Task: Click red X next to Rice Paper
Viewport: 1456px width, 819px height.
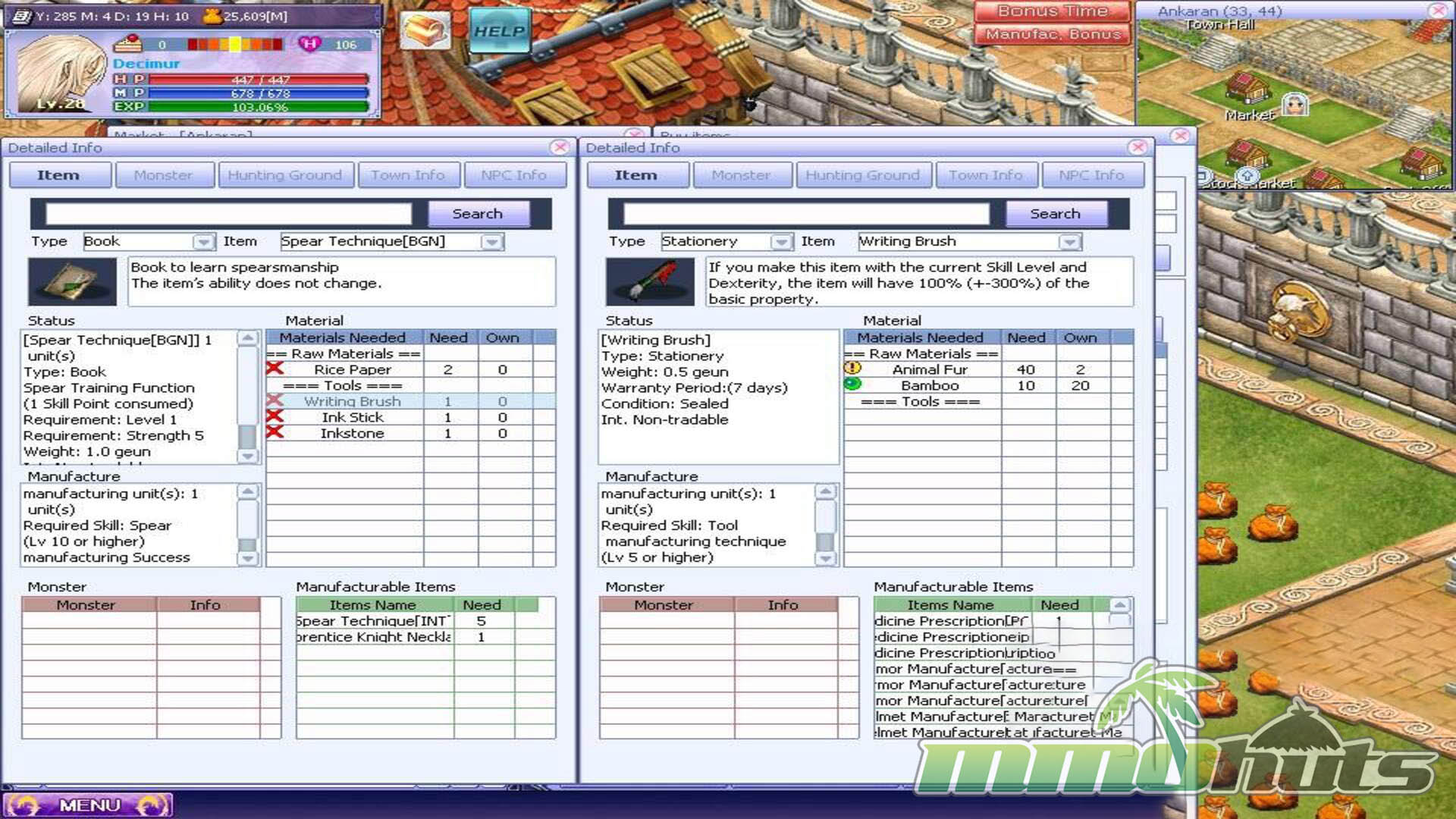Action: point(275,369)
